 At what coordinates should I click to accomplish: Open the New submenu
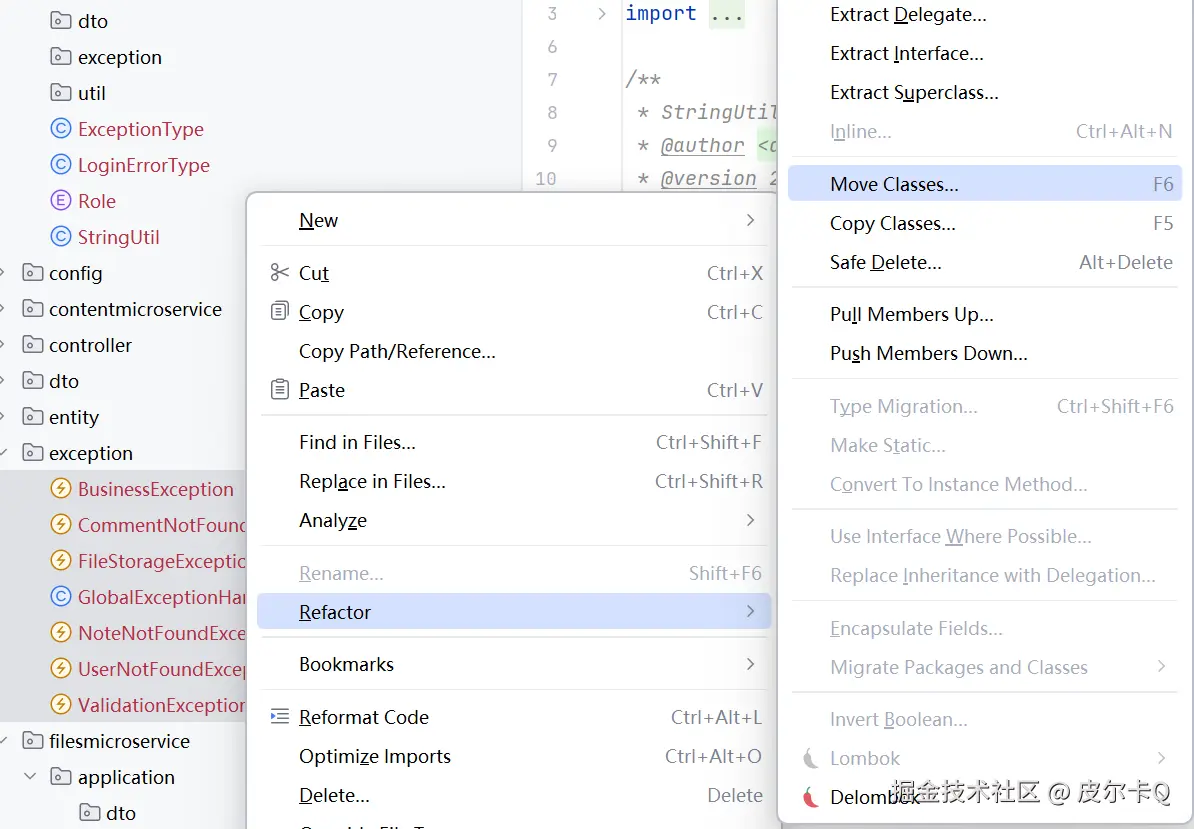(318, 220)
